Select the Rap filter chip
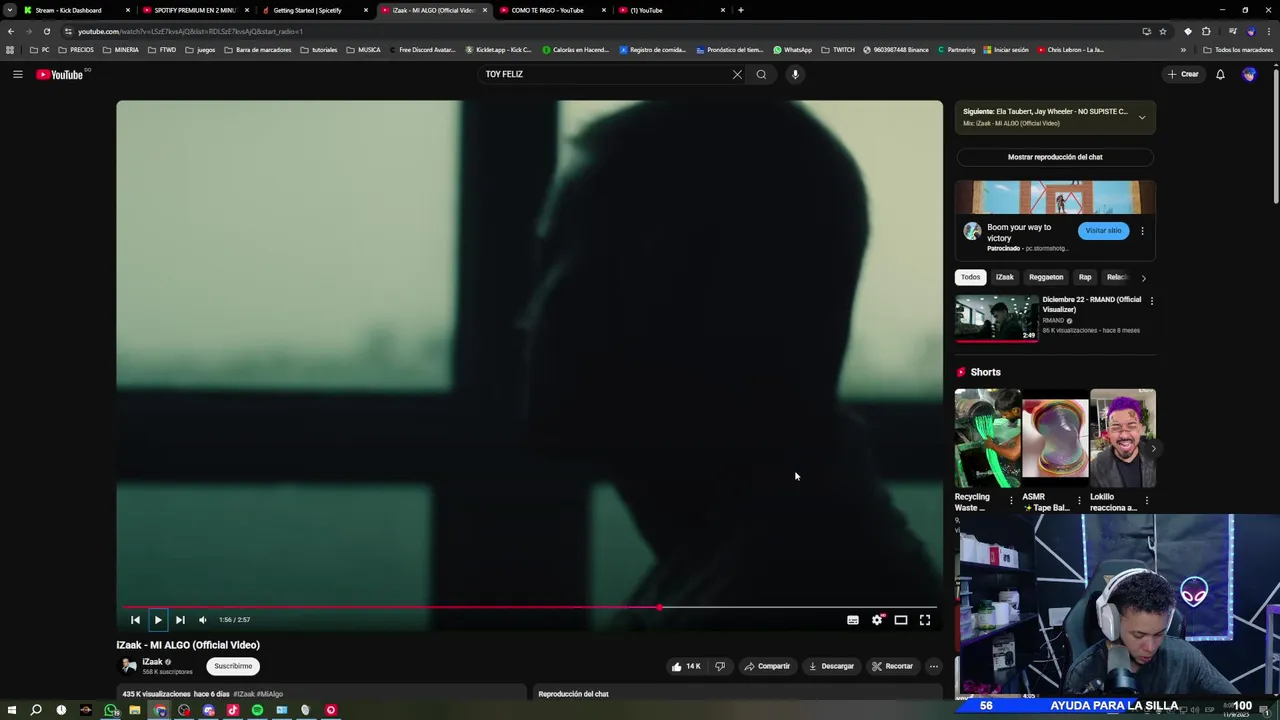The height and width of the screenshot is (720, 1280). click(x=1085, y=277)
